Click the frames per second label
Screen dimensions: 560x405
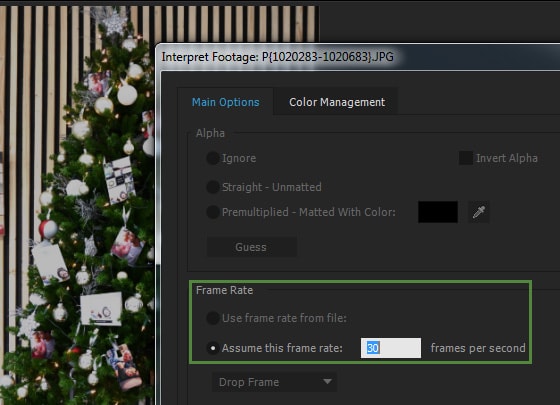478,348
